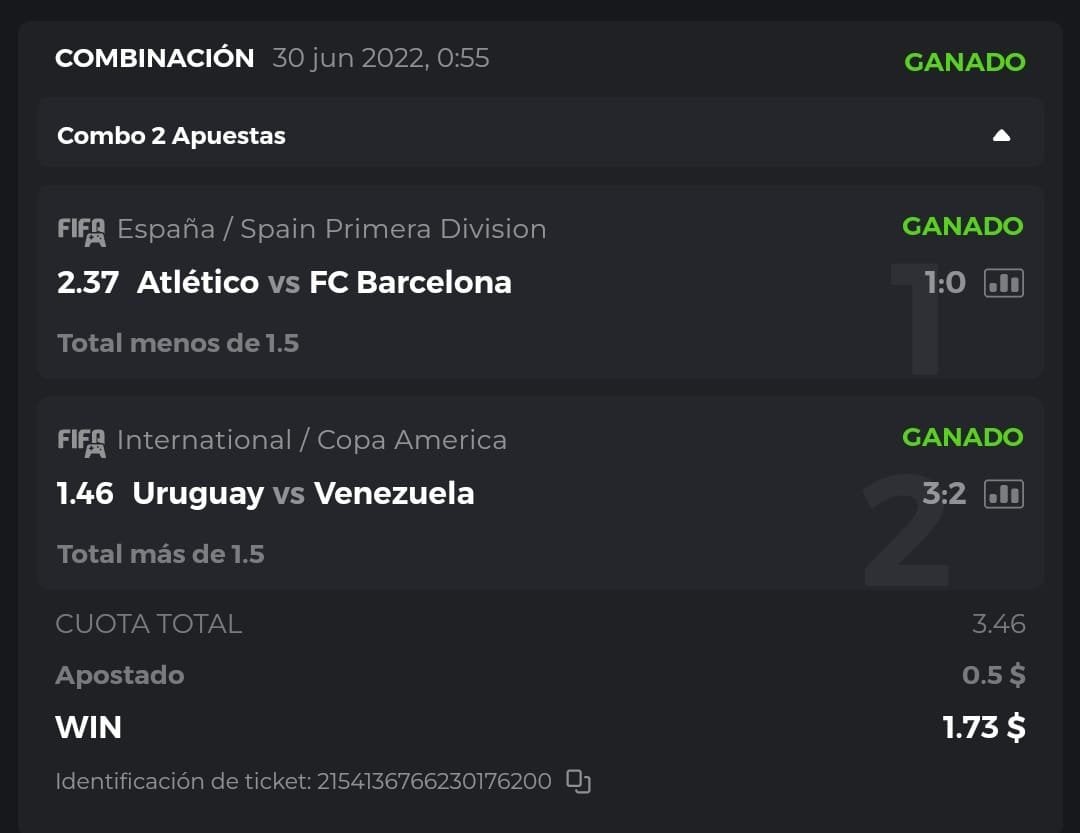The height and width of the screenshot is (833, 1080).
Task: Click the 3:2 final score
Action: point(944,494)
